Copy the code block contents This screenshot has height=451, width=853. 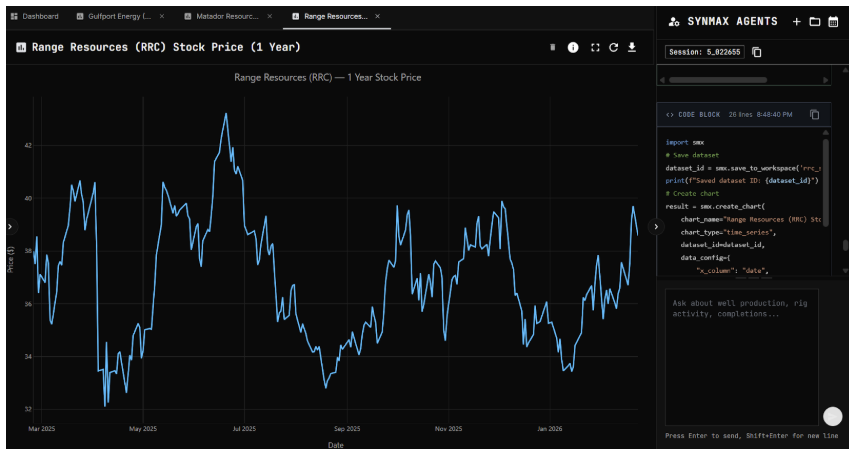pyautogui.click(x=815, y=115)
